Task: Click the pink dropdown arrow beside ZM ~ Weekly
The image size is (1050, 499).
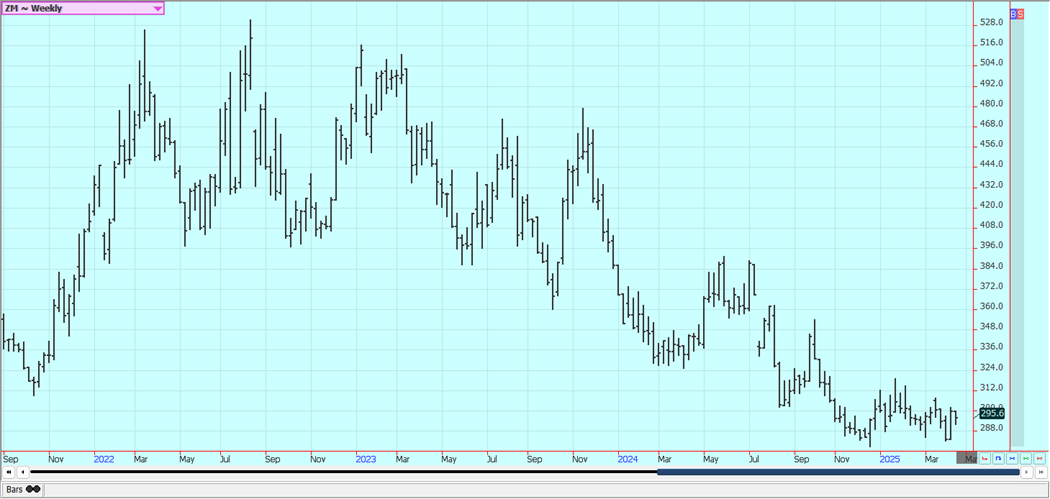Action: (157, 9)
